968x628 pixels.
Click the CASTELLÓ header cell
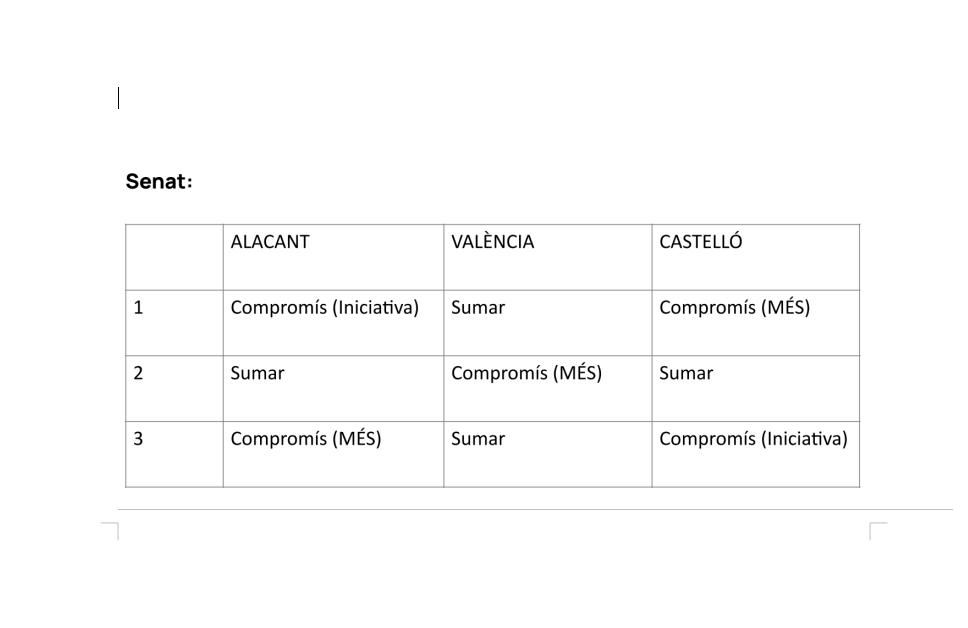[x=700, y=242]
